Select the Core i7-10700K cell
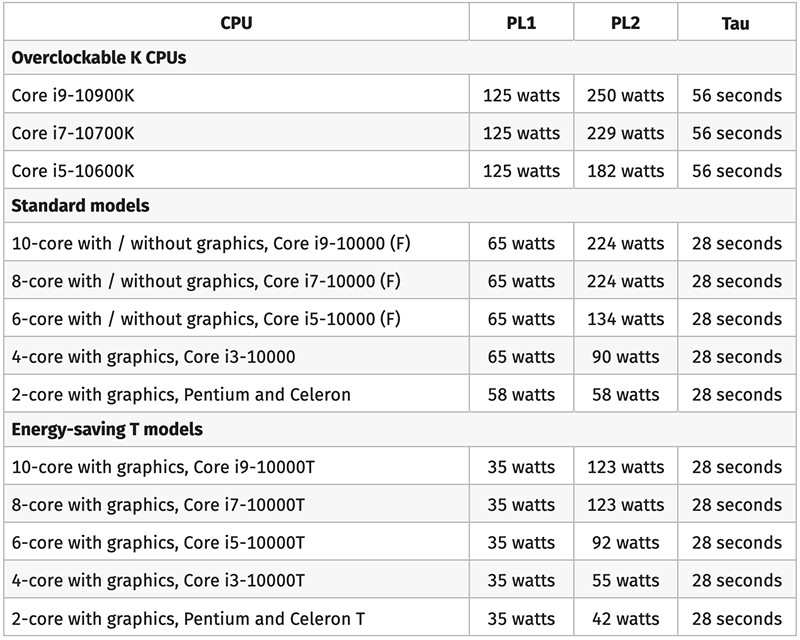Image resolution: width=800 pixels, height=640 pixels. (x=72, y=133)
